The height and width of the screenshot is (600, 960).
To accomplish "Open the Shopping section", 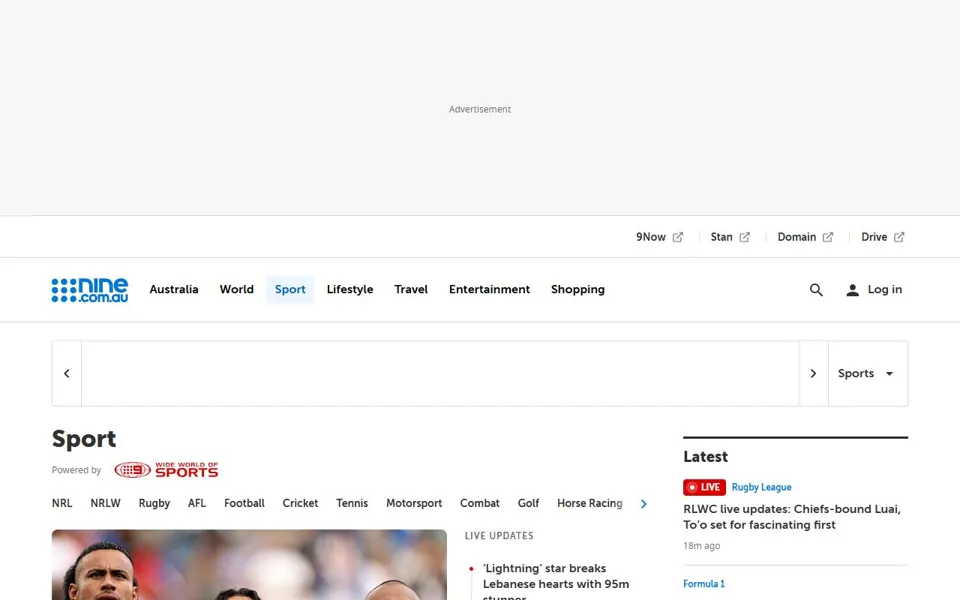I will click(x=577, y=290).
